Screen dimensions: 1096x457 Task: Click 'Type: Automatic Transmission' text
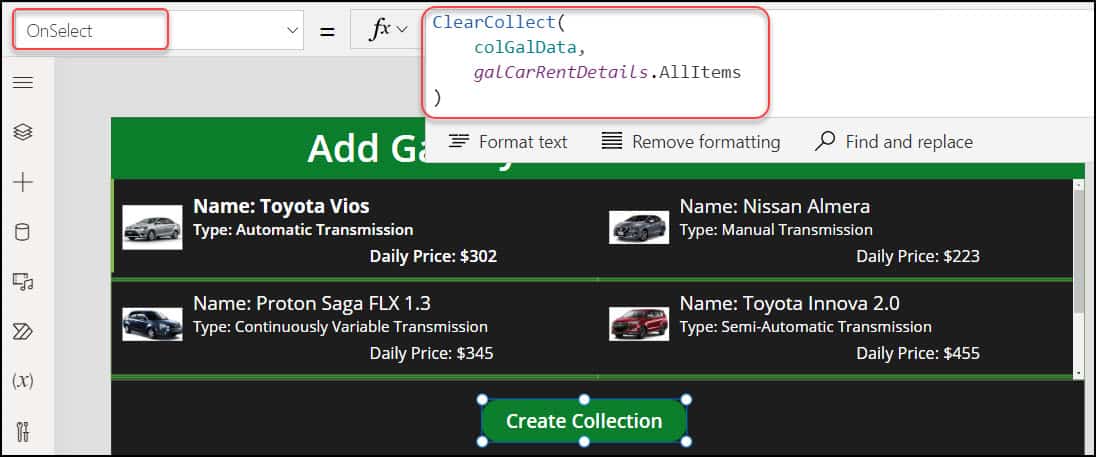coord(303,230)
